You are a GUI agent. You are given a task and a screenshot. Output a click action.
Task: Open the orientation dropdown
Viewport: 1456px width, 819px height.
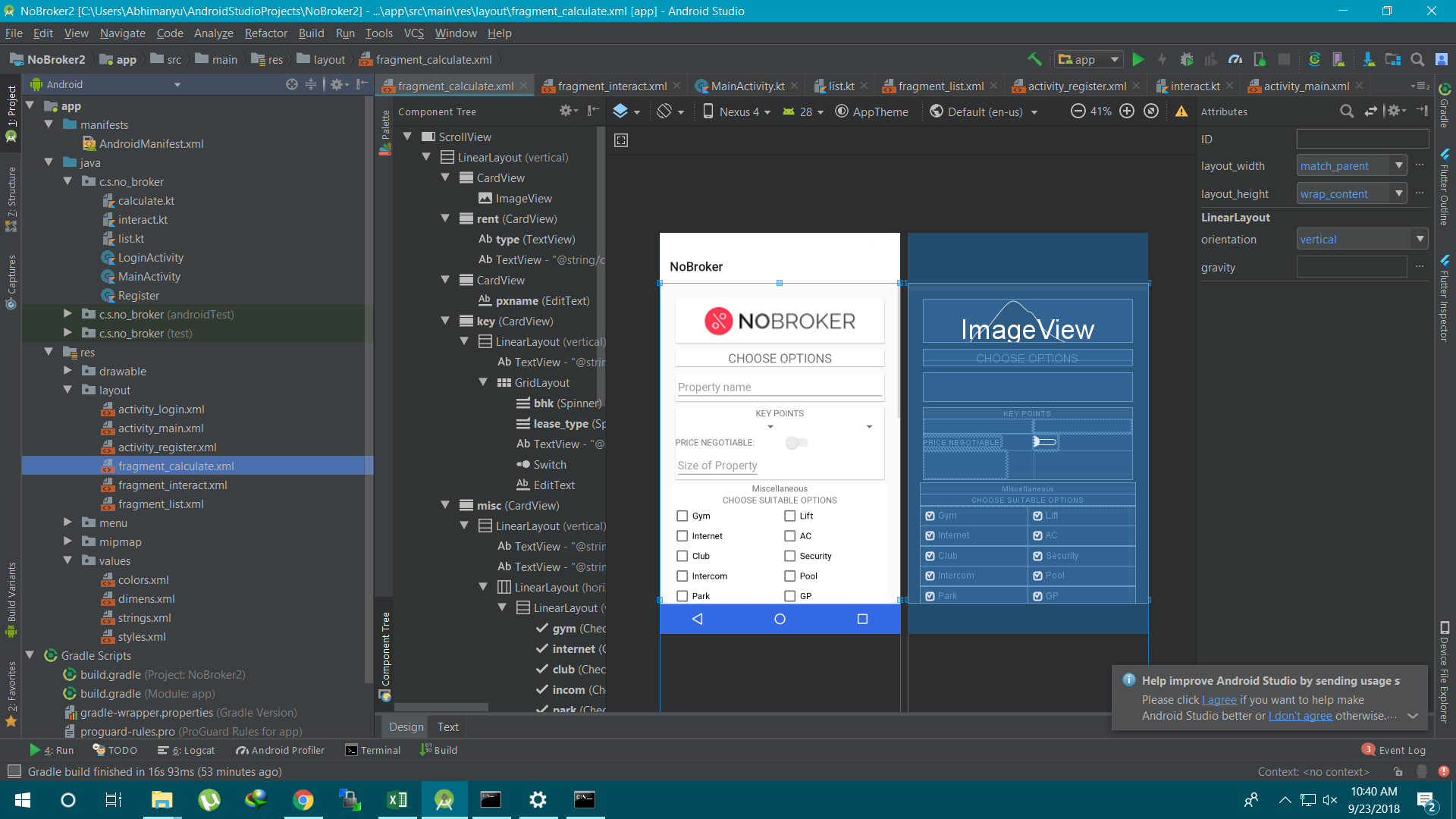pos(1420,239)
